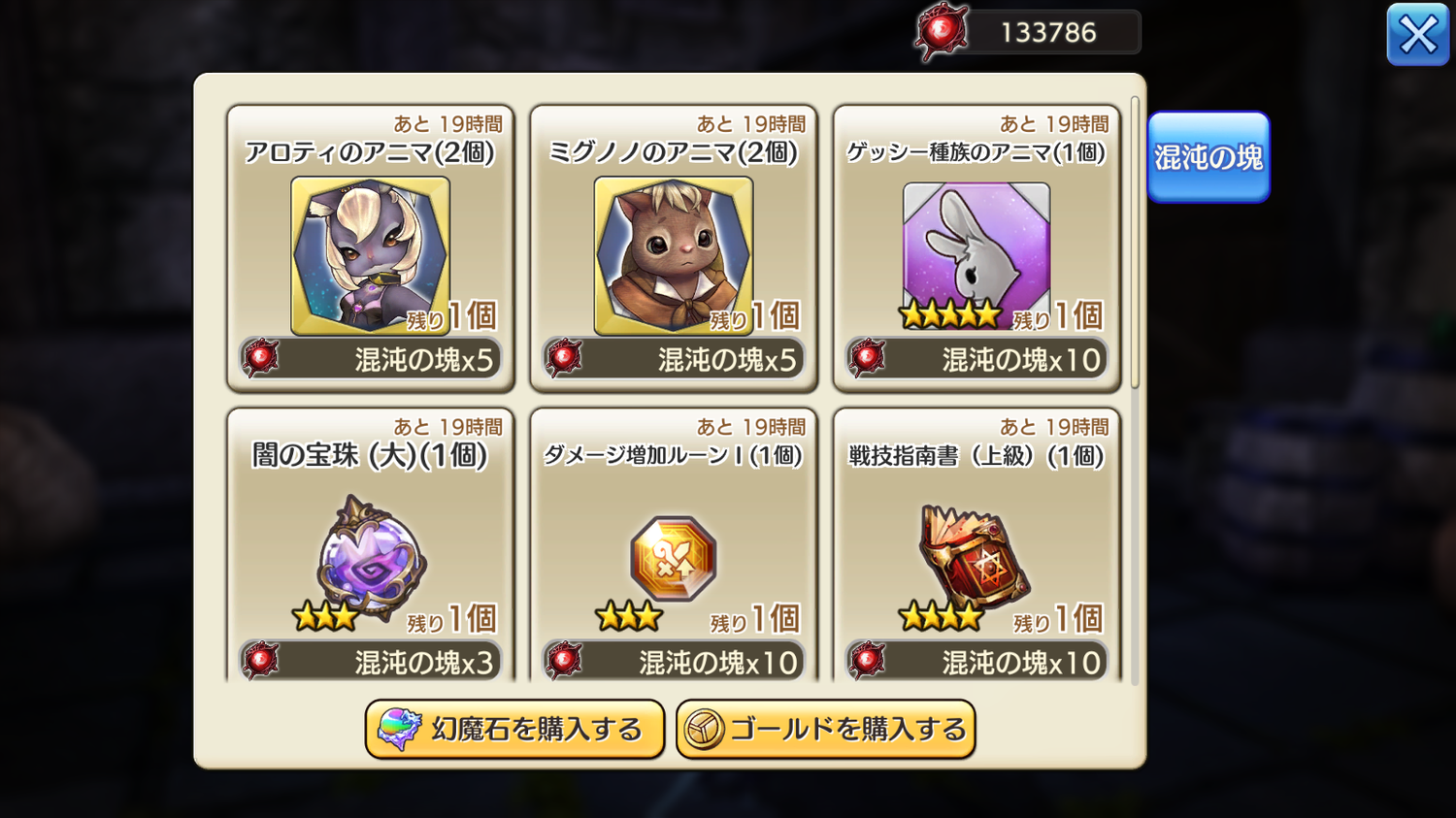Screen dimensions: 1456x818
Task: Click the gem icon on 幻魔石を購入する
Action: 399,729
